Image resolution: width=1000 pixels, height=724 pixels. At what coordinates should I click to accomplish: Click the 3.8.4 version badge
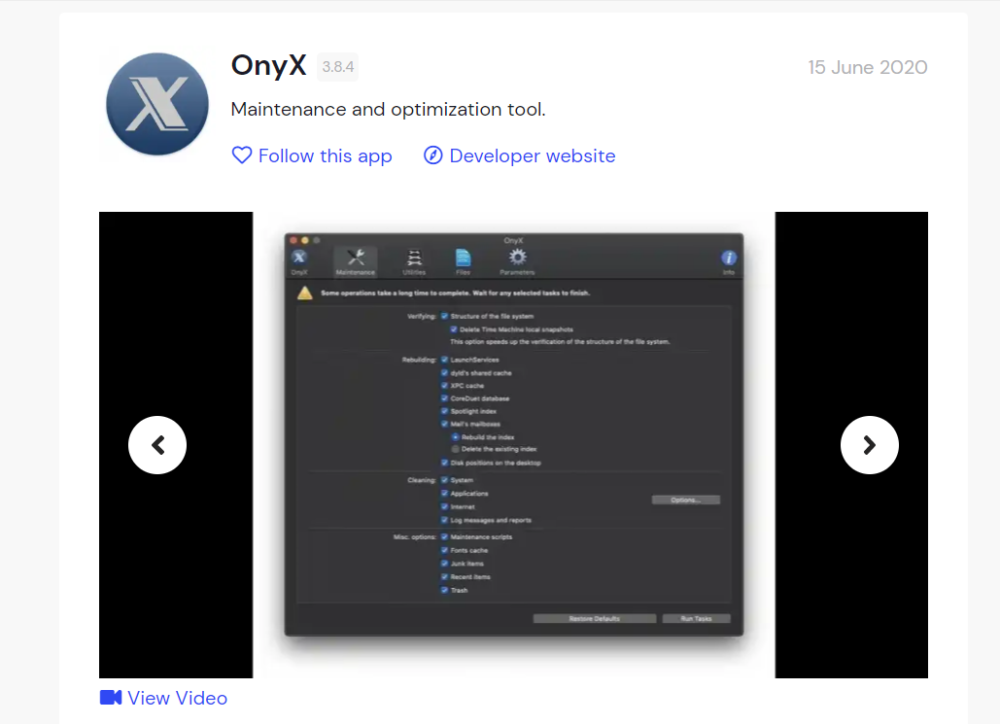(338, 67)
